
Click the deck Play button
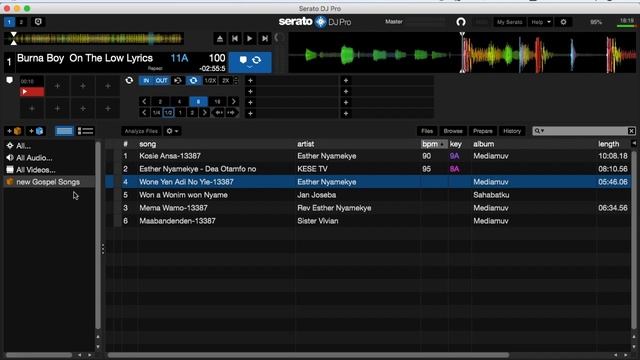(x=249, y=39)
